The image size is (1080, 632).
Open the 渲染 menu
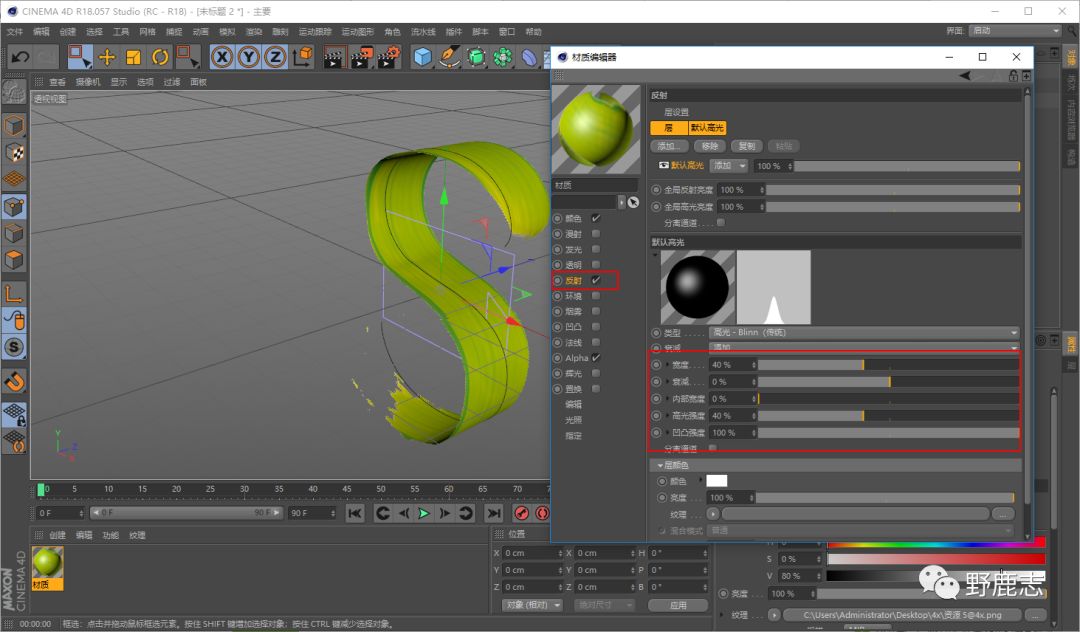coord(254,32)
